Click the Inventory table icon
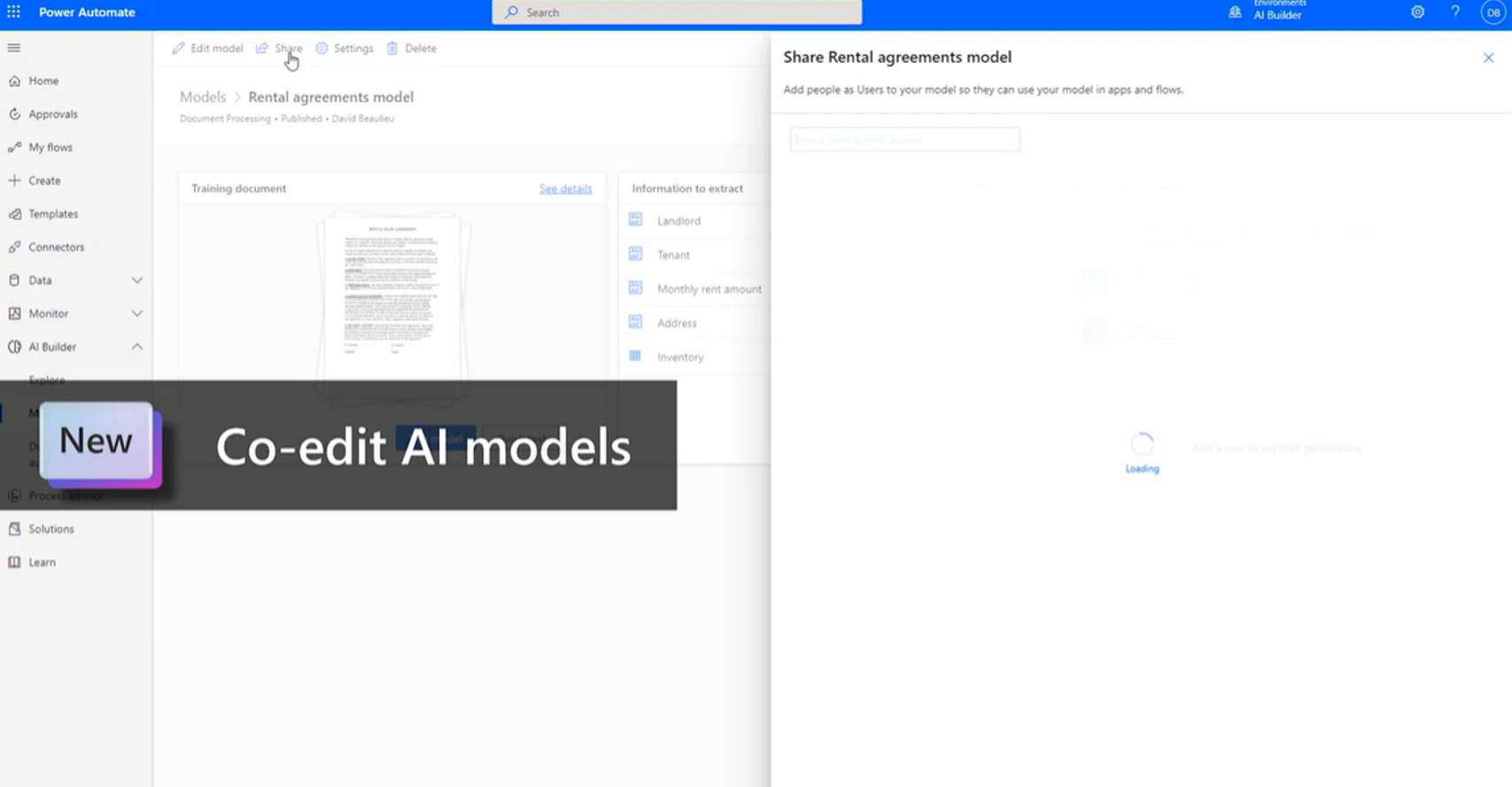Viewport: 1512px width, 787px height. click(x=635, y=356)
